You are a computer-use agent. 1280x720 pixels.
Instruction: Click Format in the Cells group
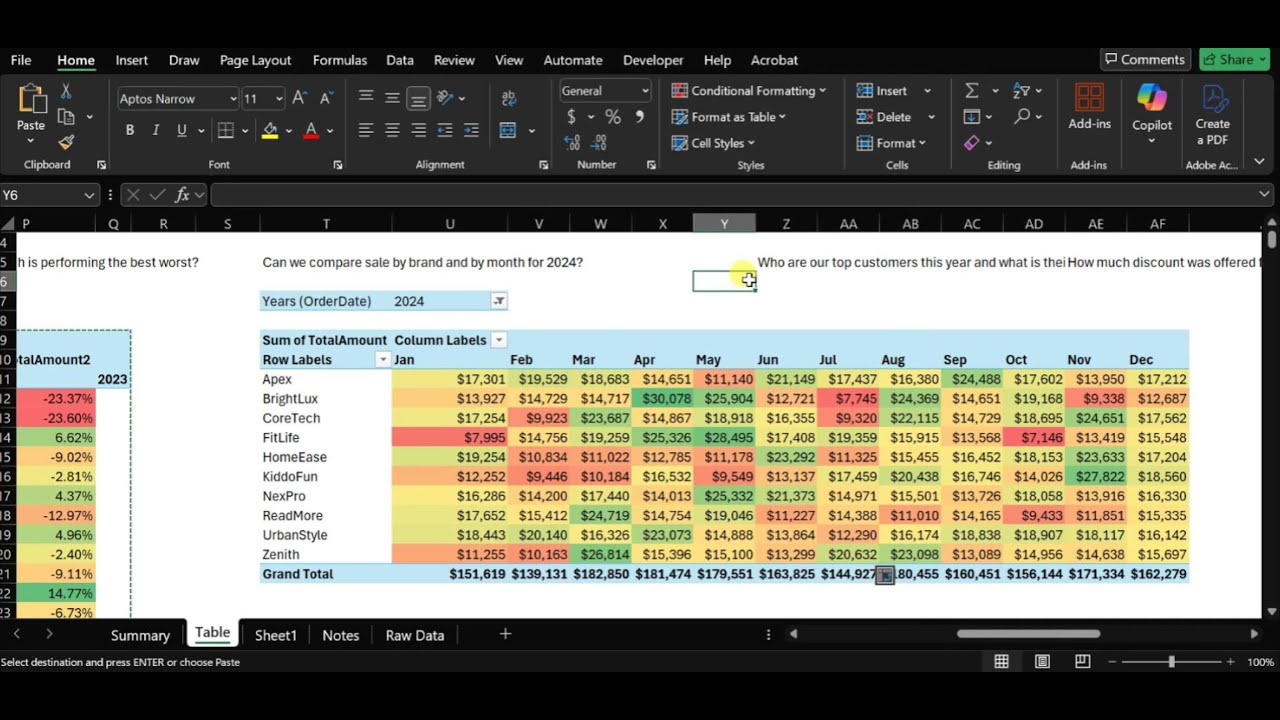891,143
